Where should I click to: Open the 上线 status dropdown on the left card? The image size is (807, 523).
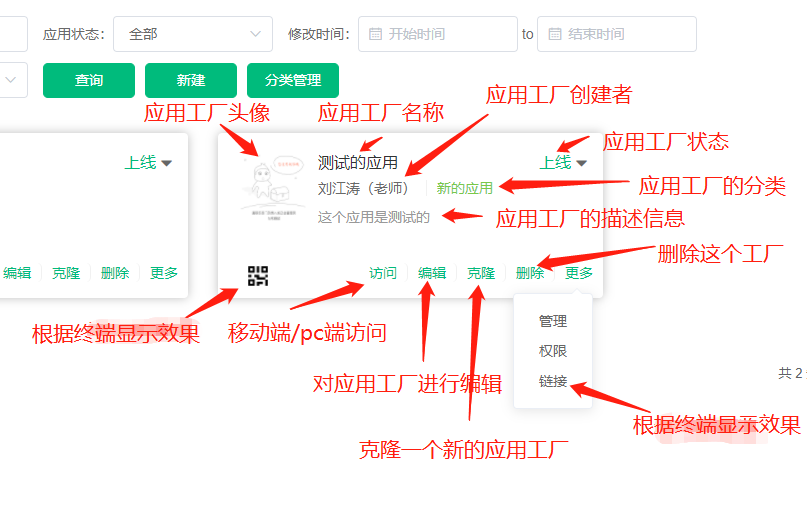pyautogui.click(x=148, y=163)
